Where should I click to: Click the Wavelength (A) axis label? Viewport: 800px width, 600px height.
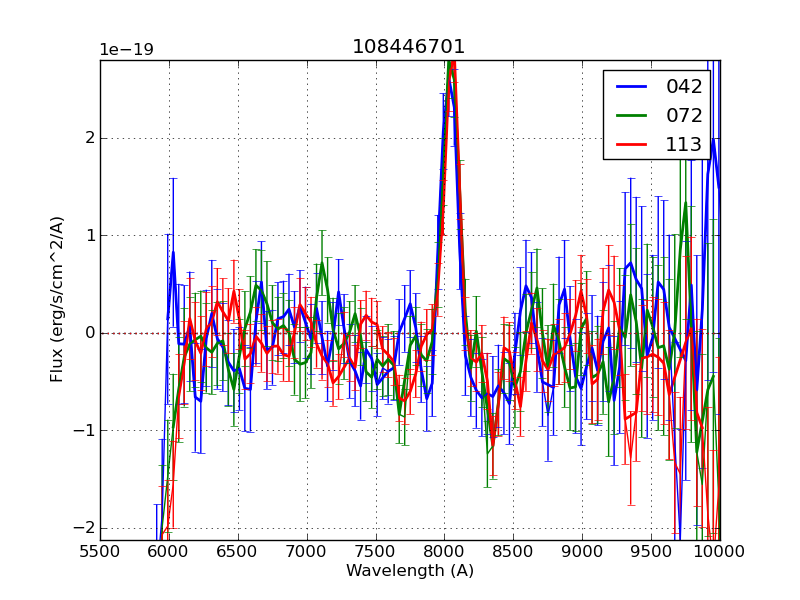click(x=409, y=571)
